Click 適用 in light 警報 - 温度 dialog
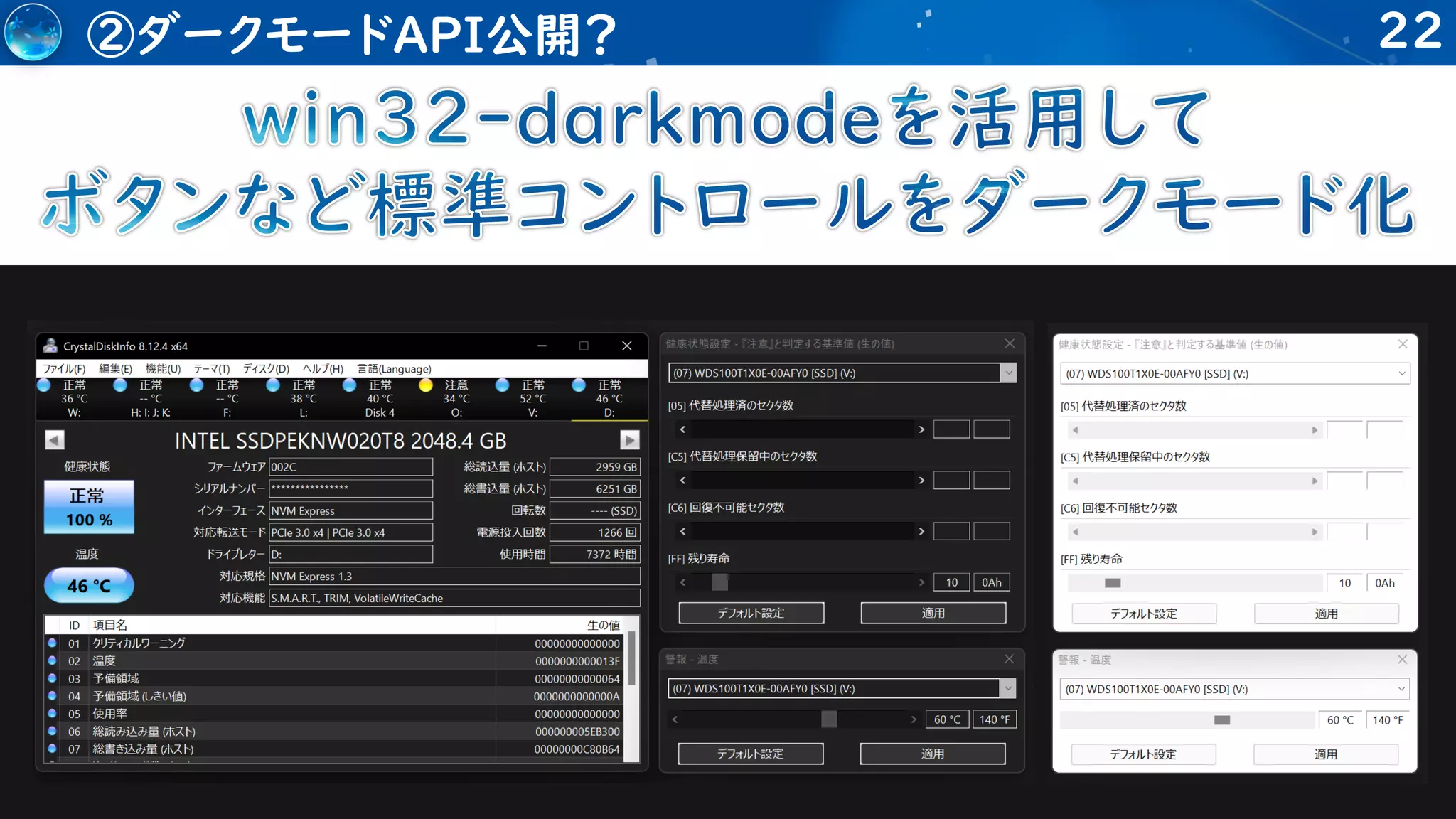The height and width of the screenshot is (819, 1456). tap(1326, 754)
